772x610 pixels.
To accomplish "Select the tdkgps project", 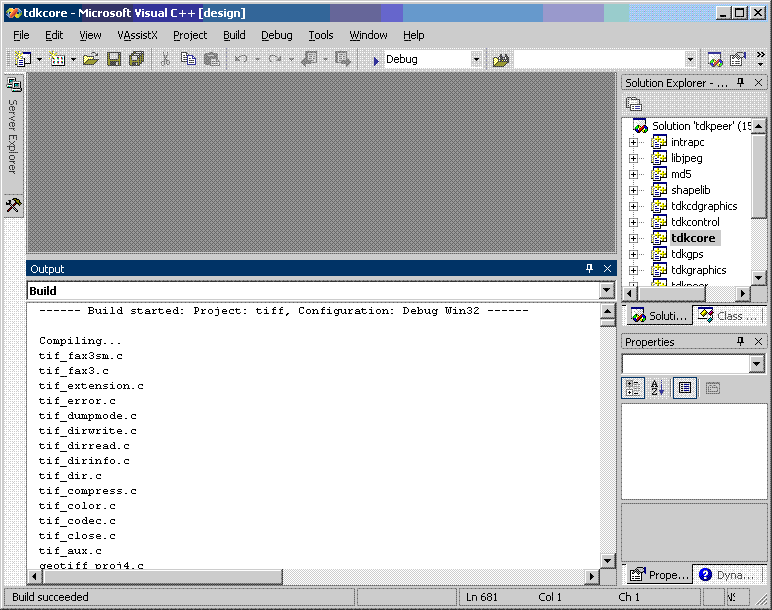I will coord(687,254).
